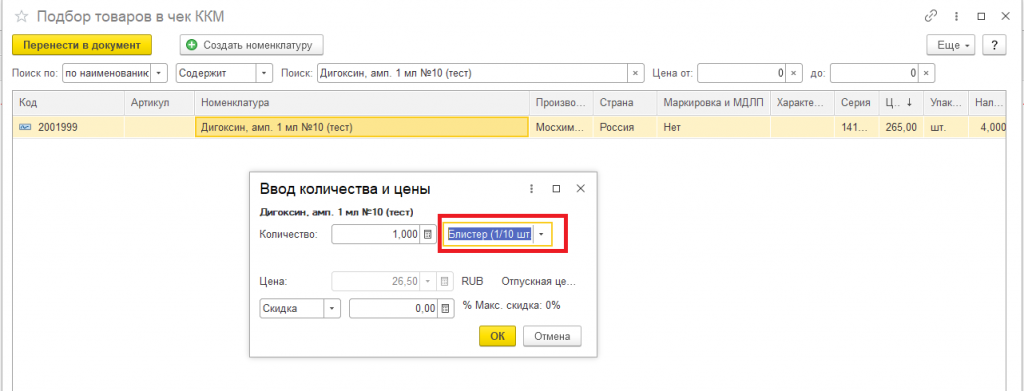Open calculator for 'Количество' field

[x=428, y=234]
